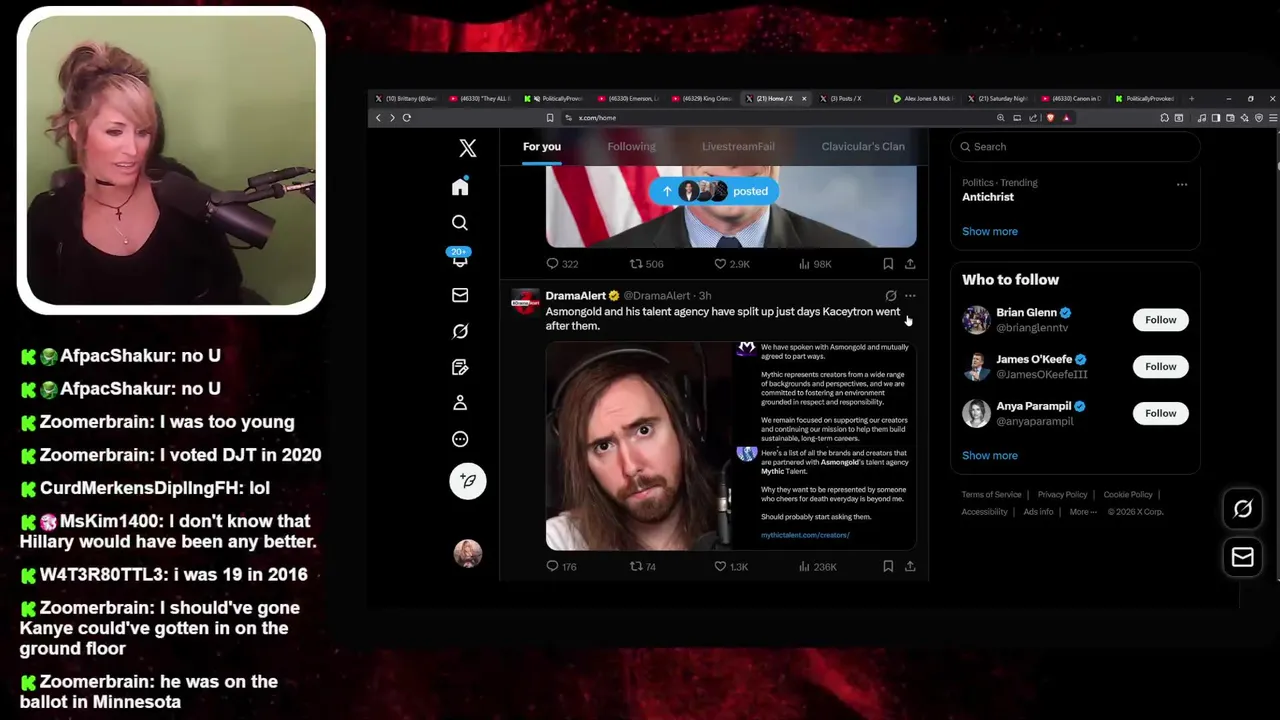Open a new browser tab
The width and height of the screenshot is (1280, 720).
[x=1191, y=99]
